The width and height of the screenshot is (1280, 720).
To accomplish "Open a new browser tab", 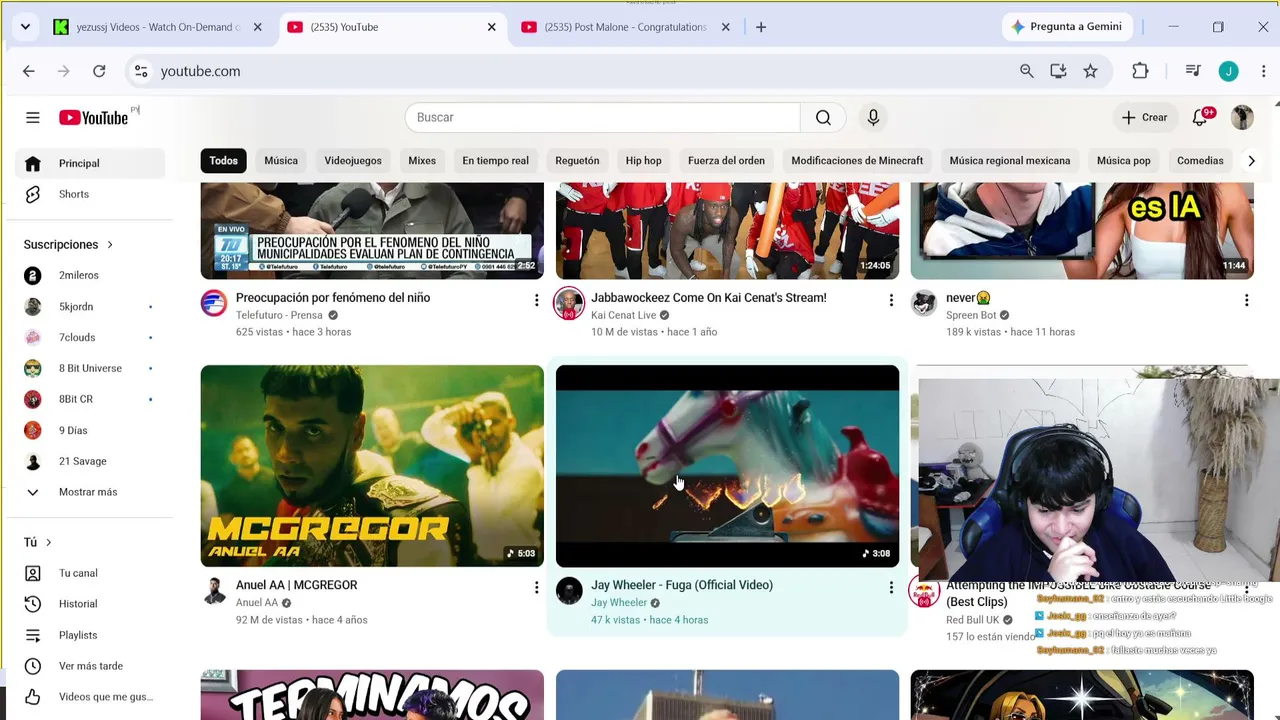I will coord(761,27).
